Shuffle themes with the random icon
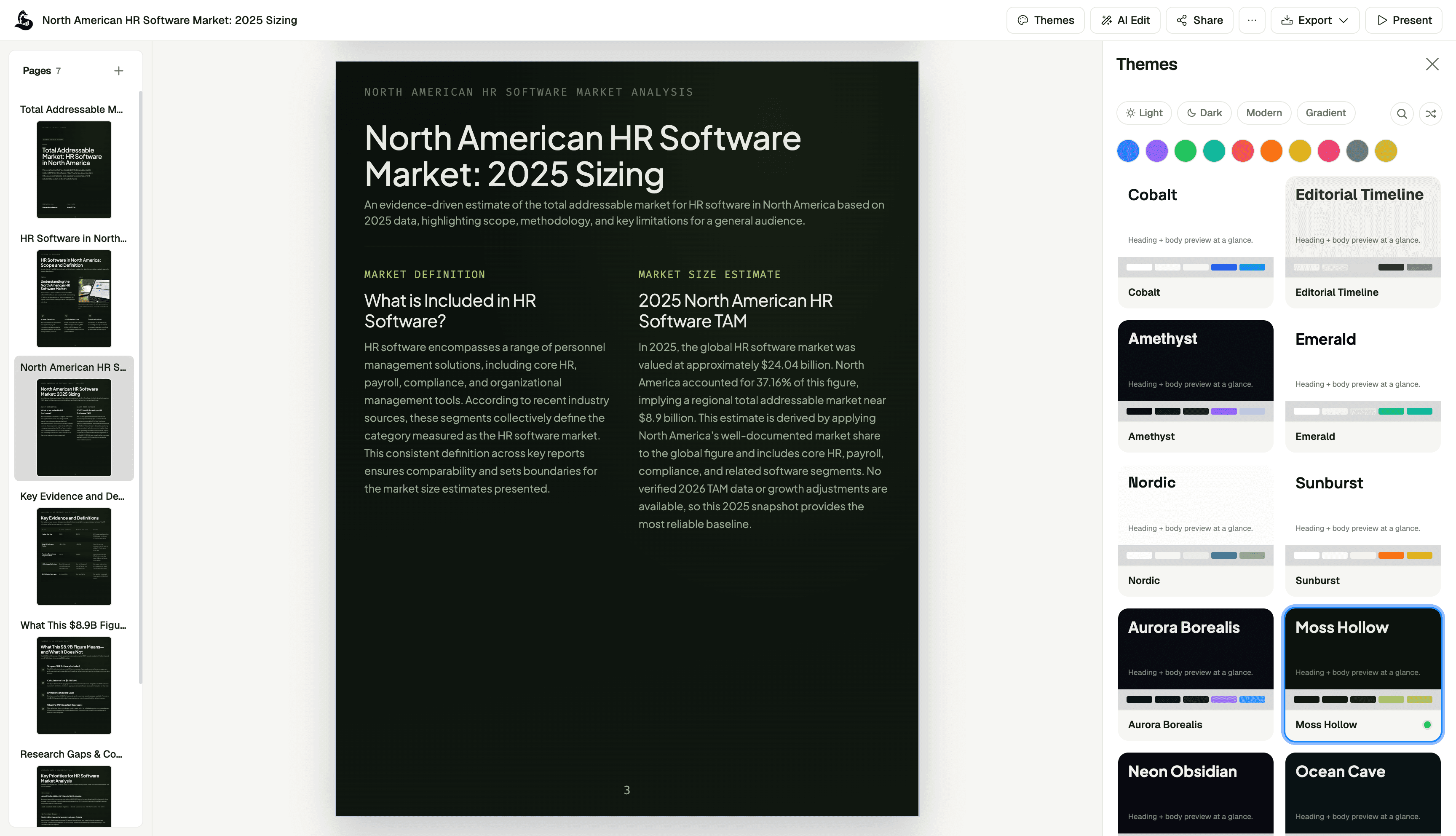This screenshot has width=1456, height=836. 1431,114
